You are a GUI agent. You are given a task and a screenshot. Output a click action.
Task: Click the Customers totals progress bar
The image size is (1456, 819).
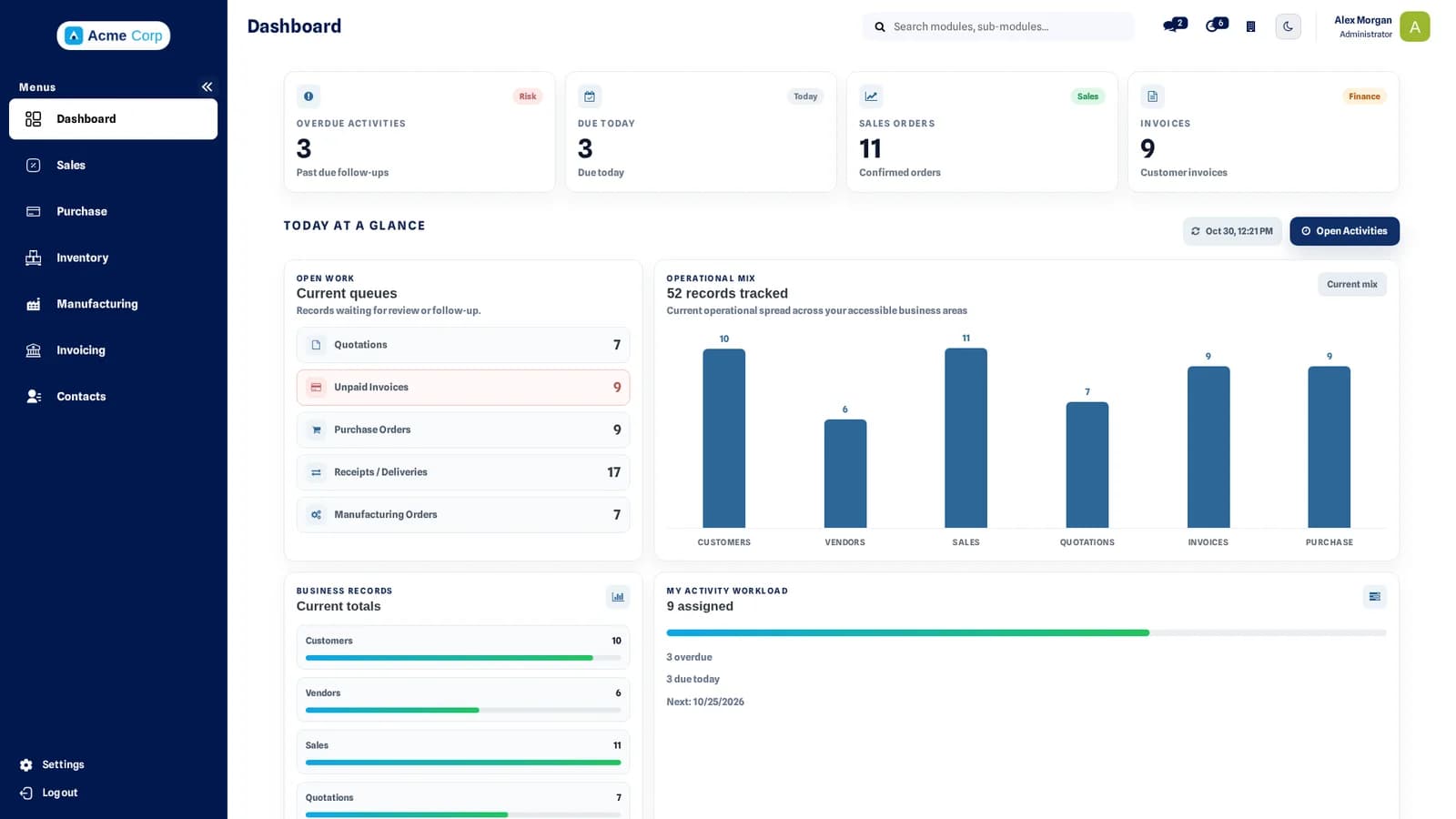463,658
